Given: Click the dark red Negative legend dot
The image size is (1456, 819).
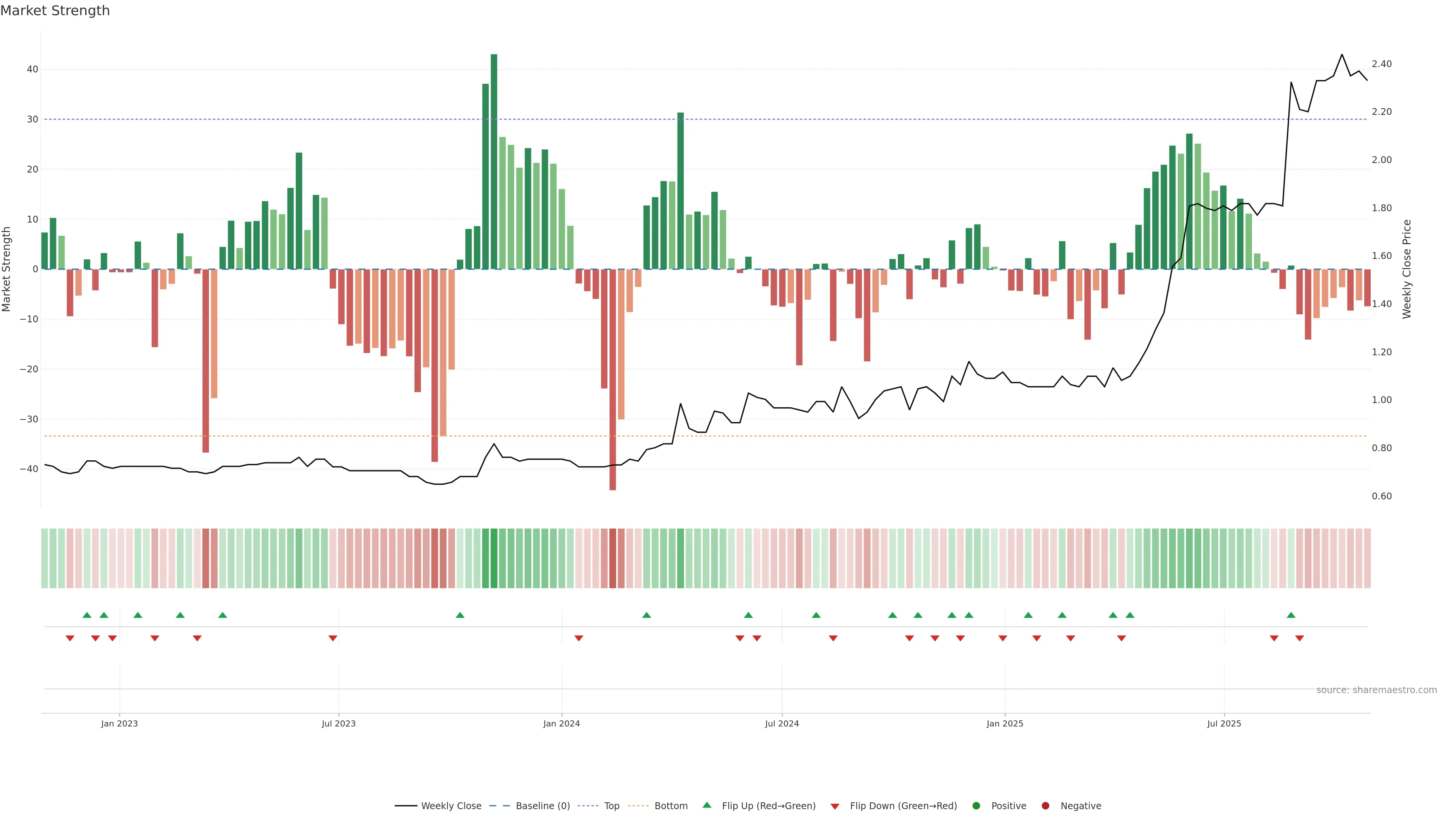Looking at the screenshot, I should point(1045,805).
